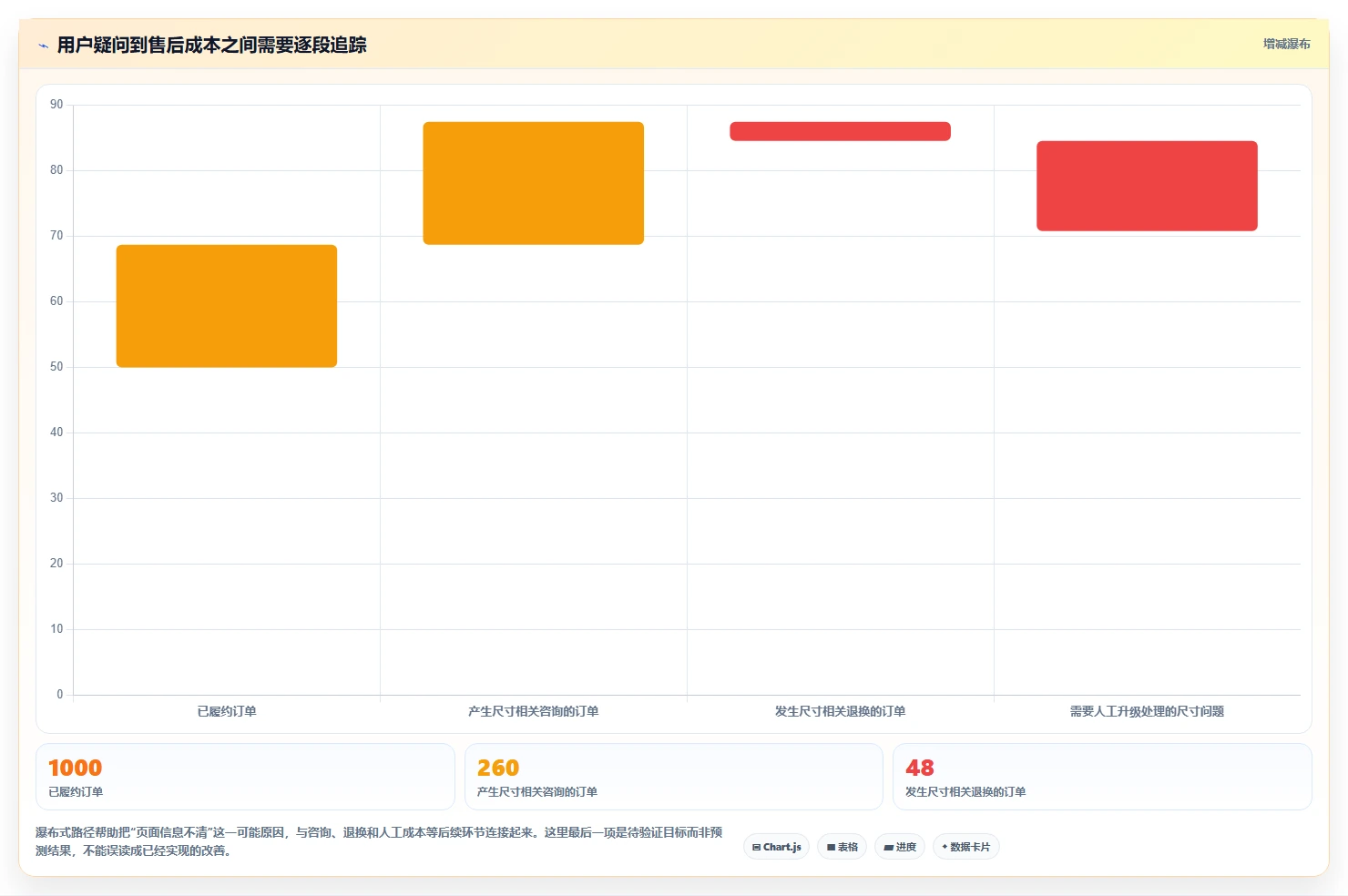
Task: Click the y-axis value 50
Action: tap(56, 367)
